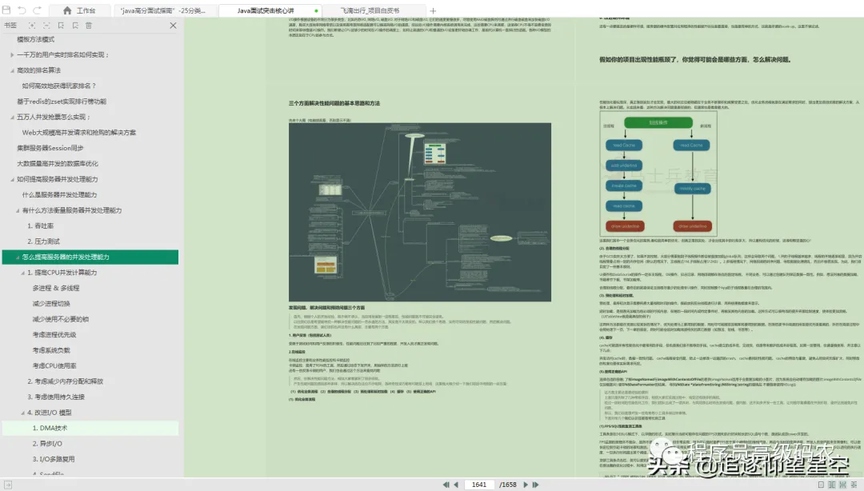The height and width of the screenshot is (491, 864).
Task: Collapse the 有什么方法衡量服务器并发处理能力 node
Action: [x=17, y=211]
